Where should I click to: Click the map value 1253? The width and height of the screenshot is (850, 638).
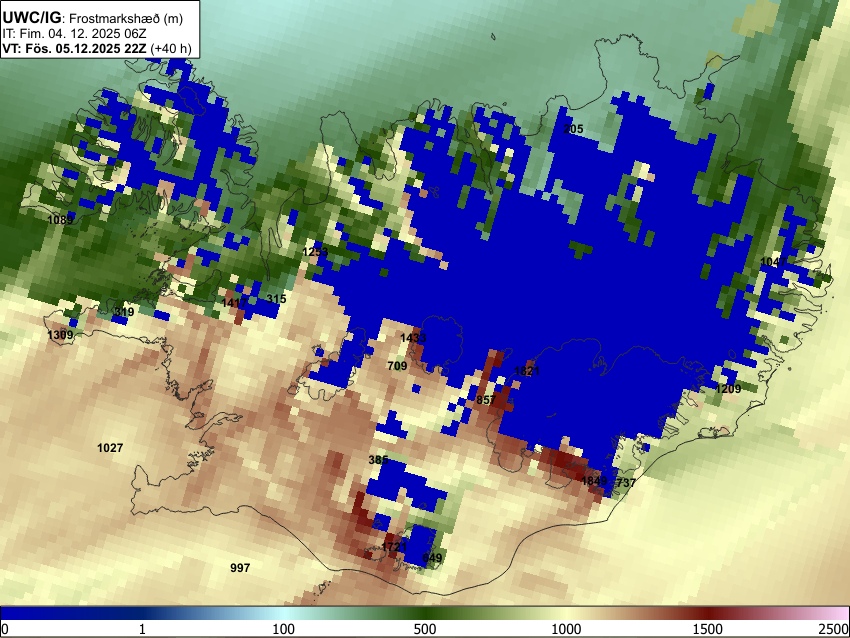(x=315, y=252)
